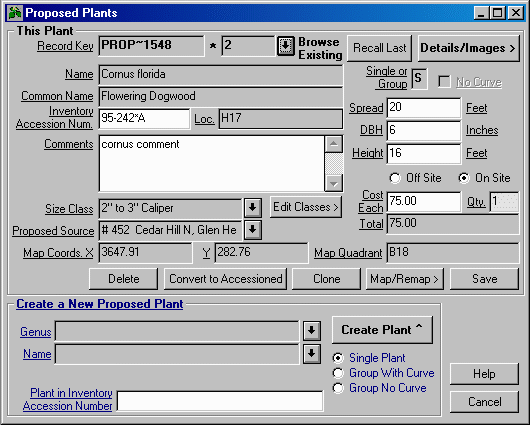
Task: Choose Group No Curve option
Action: (338, 388)
